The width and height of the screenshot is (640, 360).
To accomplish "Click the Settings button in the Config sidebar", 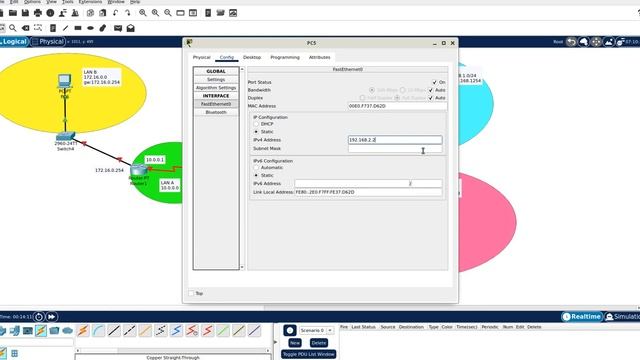I will point(216,80).
